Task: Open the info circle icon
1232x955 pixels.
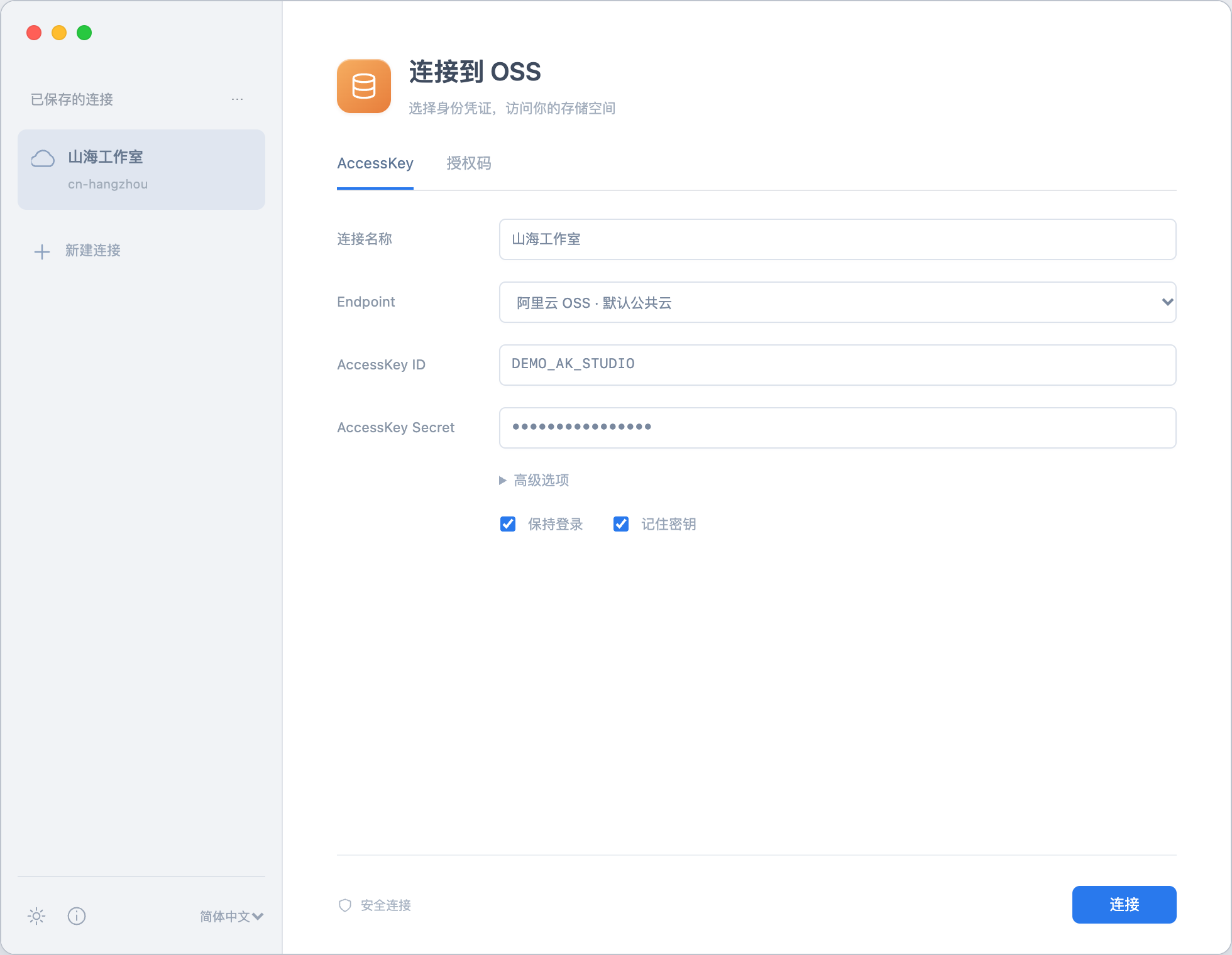Action: point(77,916)
